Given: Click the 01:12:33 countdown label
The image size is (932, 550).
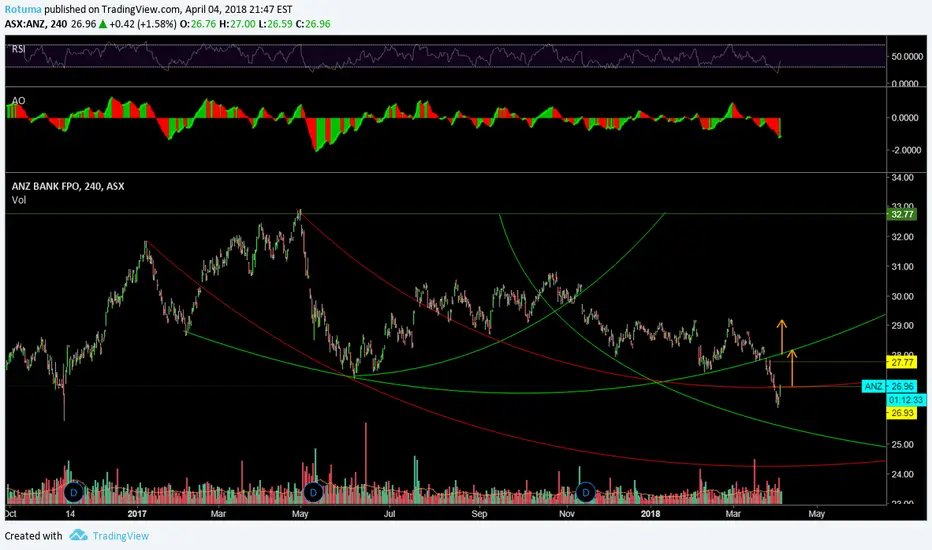Looking at the screenshot, I should click(x=906, y=400).
